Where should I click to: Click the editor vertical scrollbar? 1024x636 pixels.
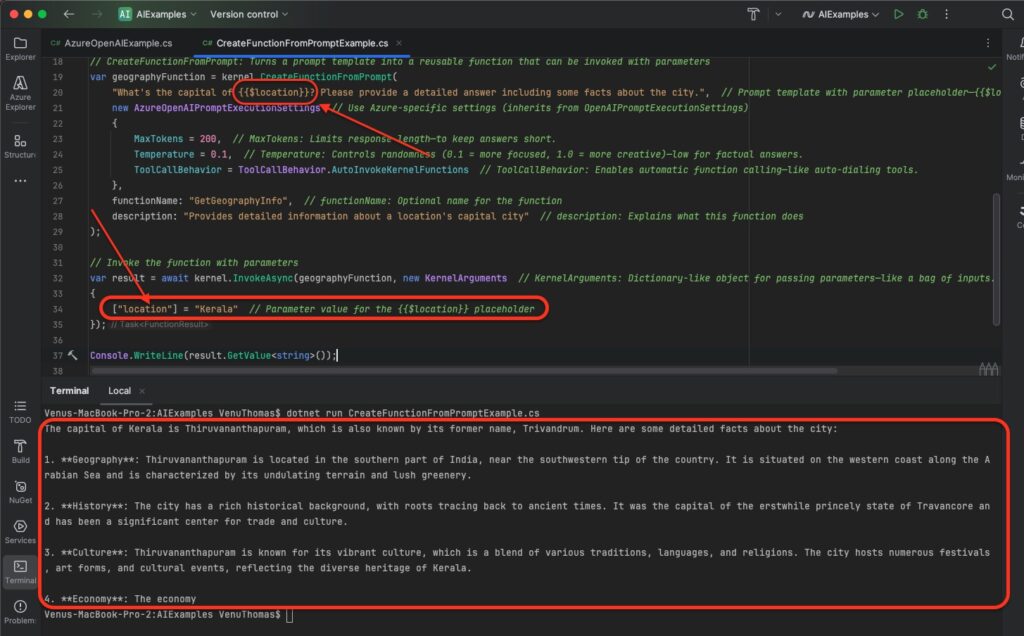(x=995, y=260)
